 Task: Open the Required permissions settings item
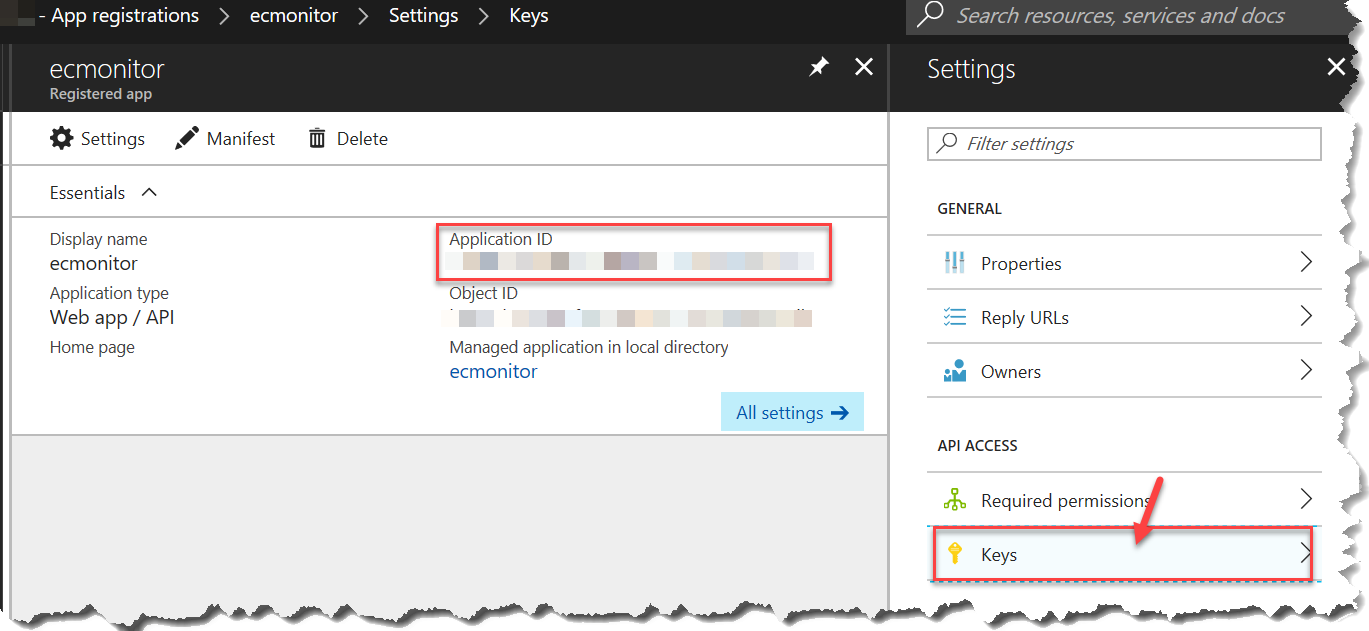tap(1124, 500)
